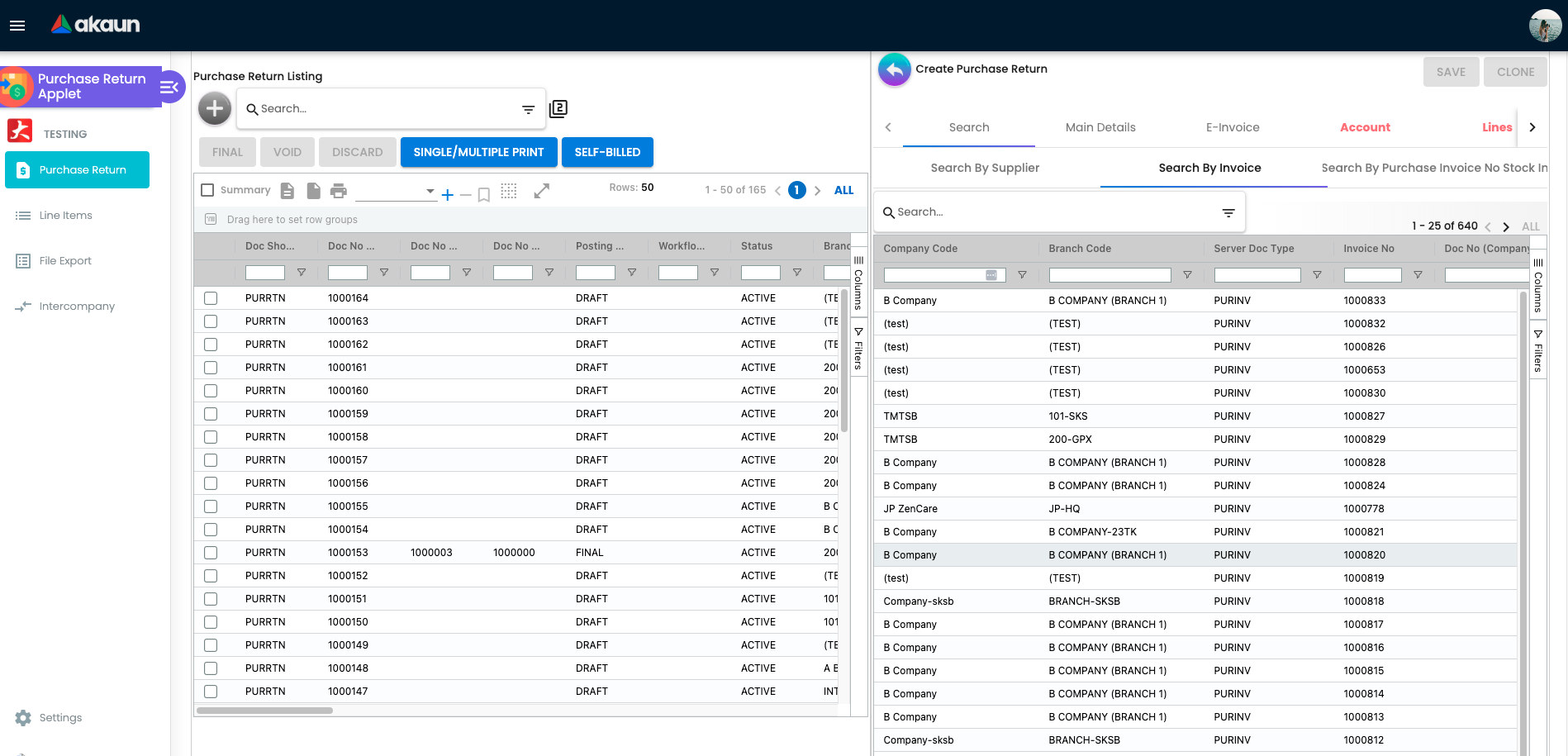Screen dimensions: 1568x756
Task: Switch to the E-Invoice tab
Action: (1233, 127)
